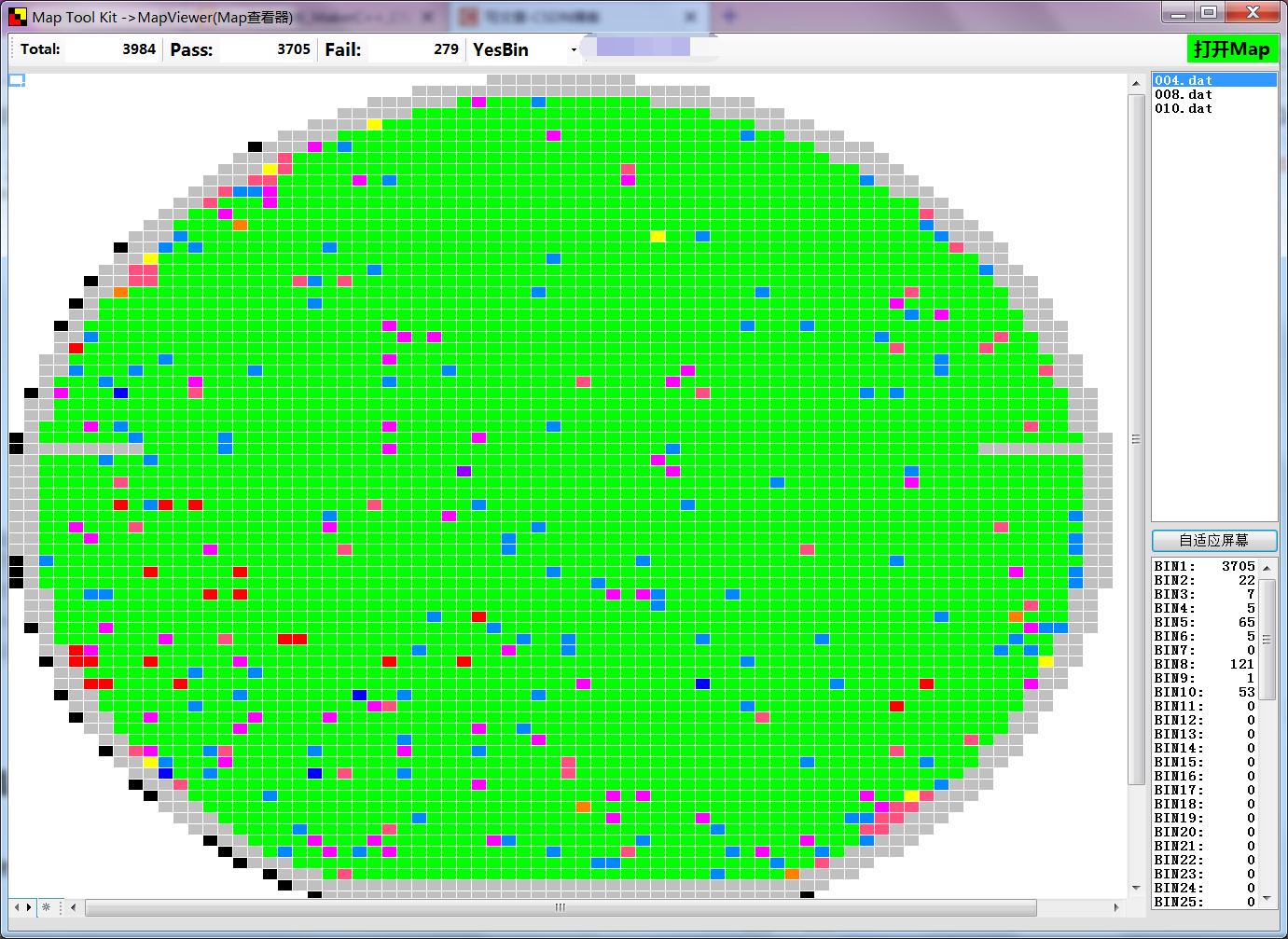Select the BIN10: 53 row
The image size is (1288, 939).
[x=1205, y=692]
